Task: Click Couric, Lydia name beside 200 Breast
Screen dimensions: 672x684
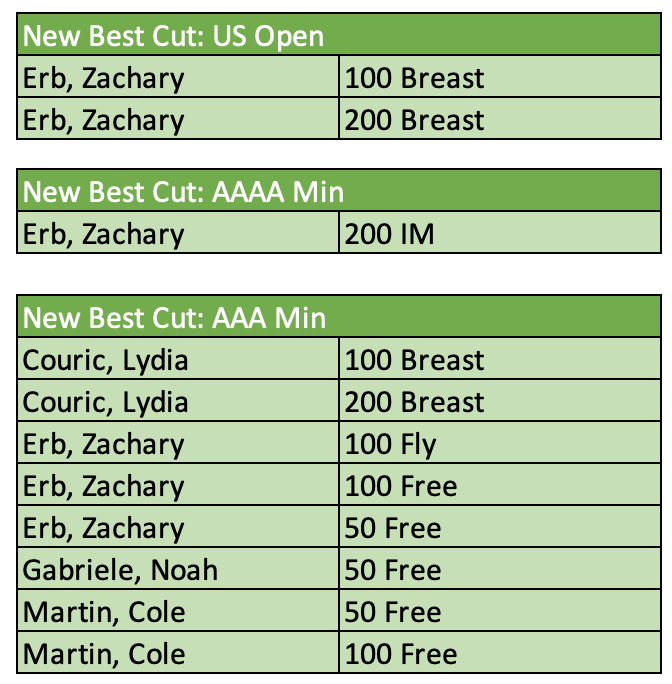Action: click(105, 402)
